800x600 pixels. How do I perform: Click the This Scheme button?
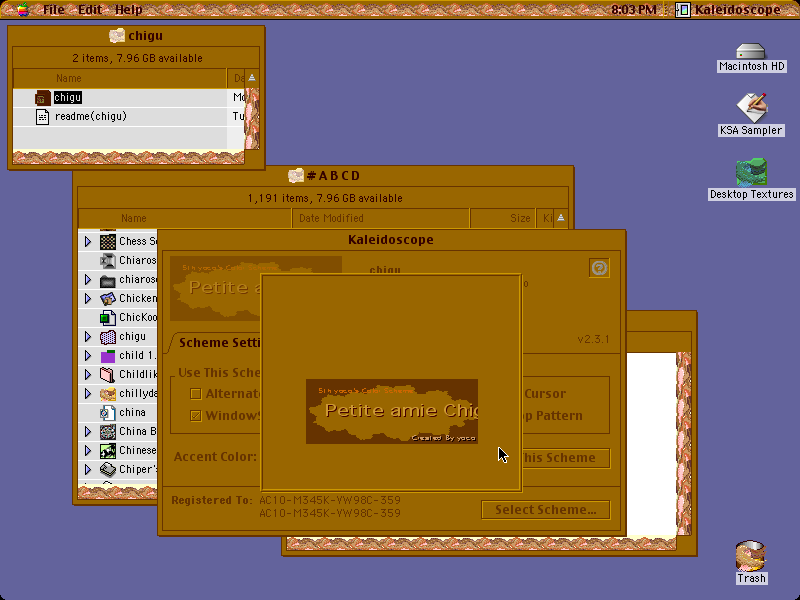coord(565,458)
